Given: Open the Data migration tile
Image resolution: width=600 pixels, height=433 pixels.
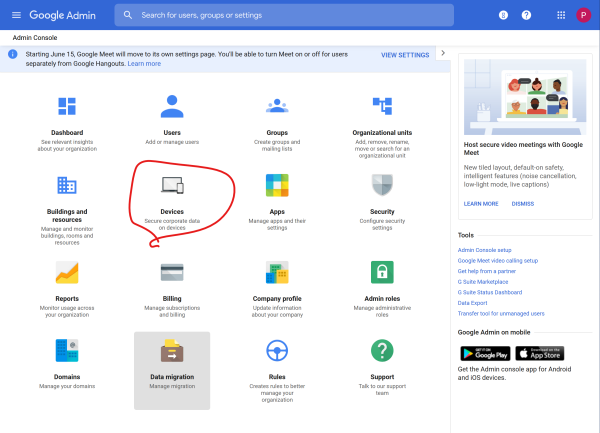Looking at the screenshot, I should (x=172, y=370).
